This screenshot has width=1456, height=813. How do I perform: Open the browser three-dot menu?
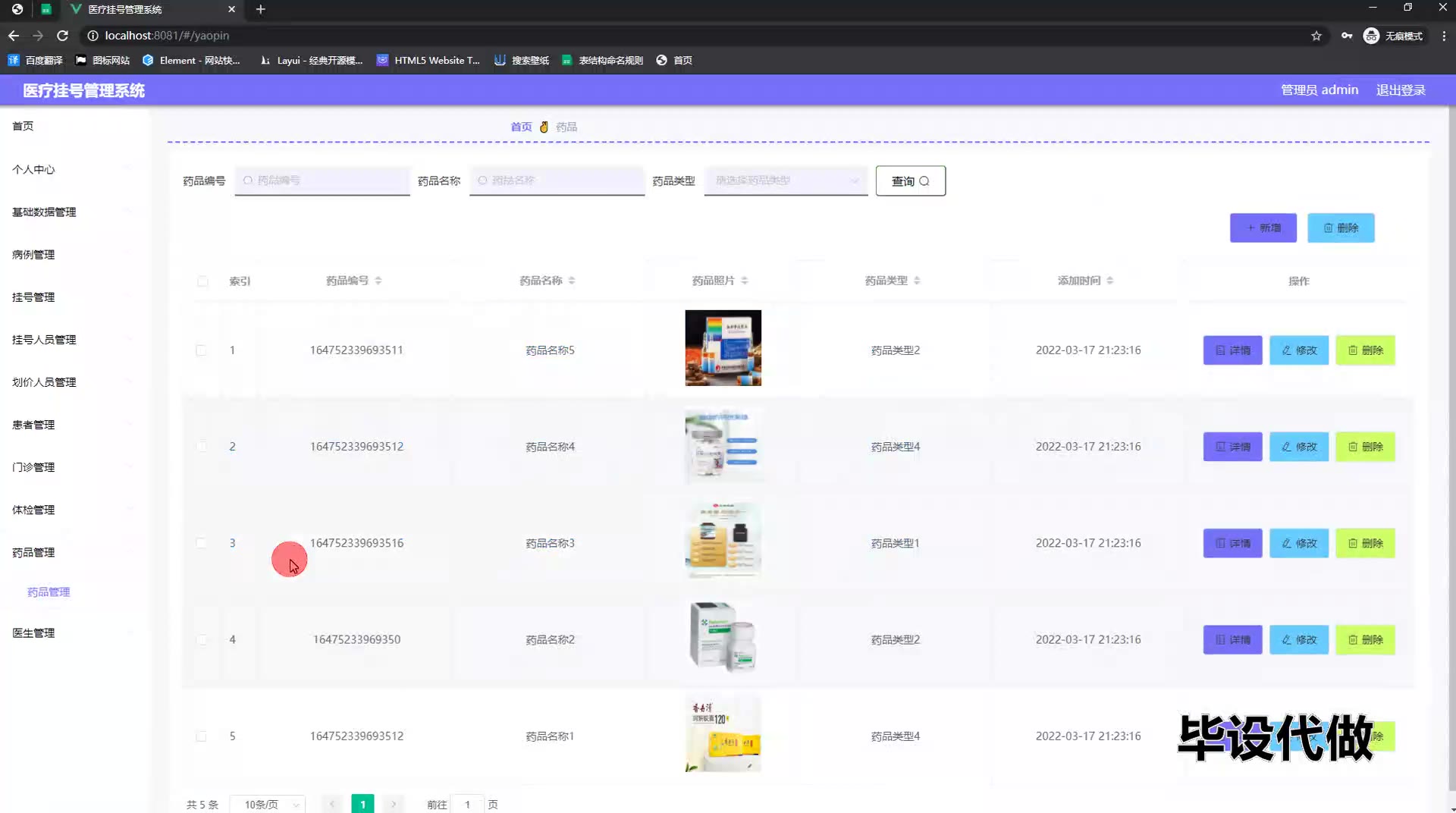pyautogui.click(x=1443, y=36)
